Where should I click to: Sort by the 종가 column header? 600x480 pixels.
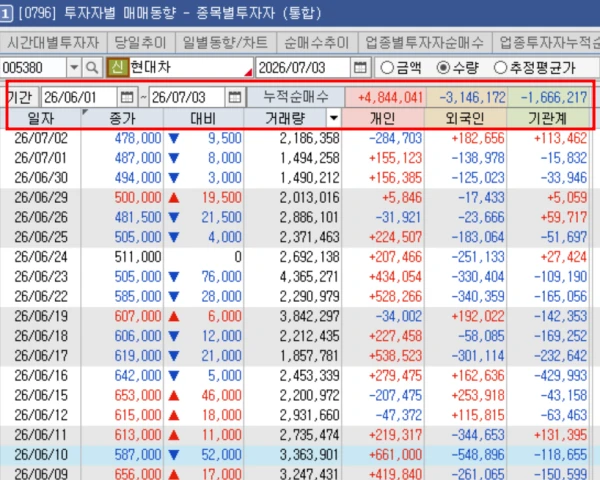click(x=122, y=118)
